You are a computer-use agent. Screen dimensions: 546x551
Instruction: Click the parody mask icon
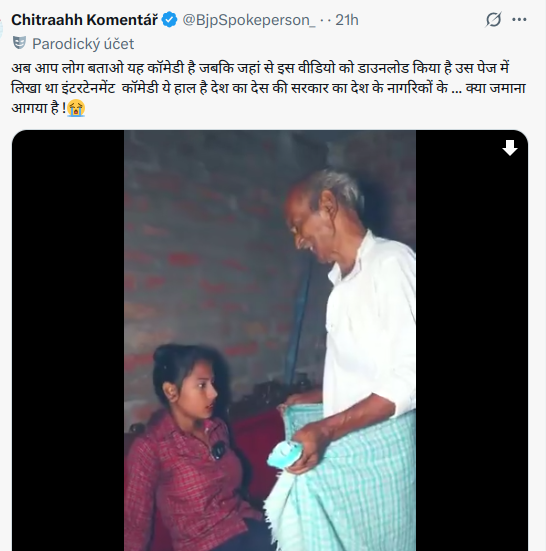pos(19,43)
